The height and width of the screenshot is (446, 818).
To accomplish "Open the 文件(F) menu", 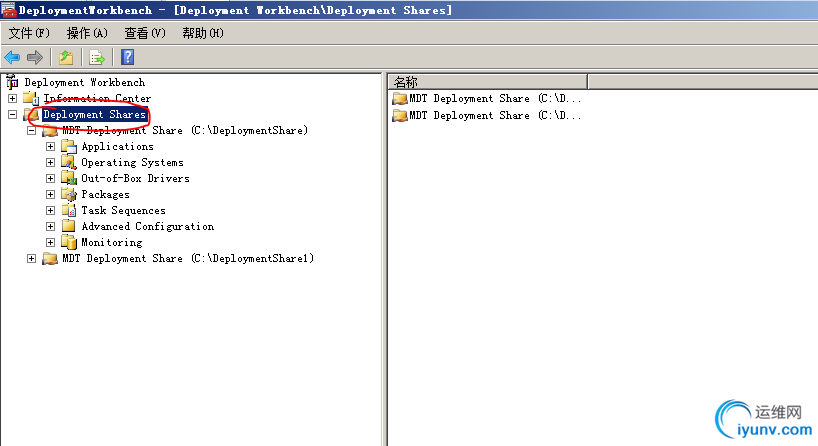I will [29, 33].
